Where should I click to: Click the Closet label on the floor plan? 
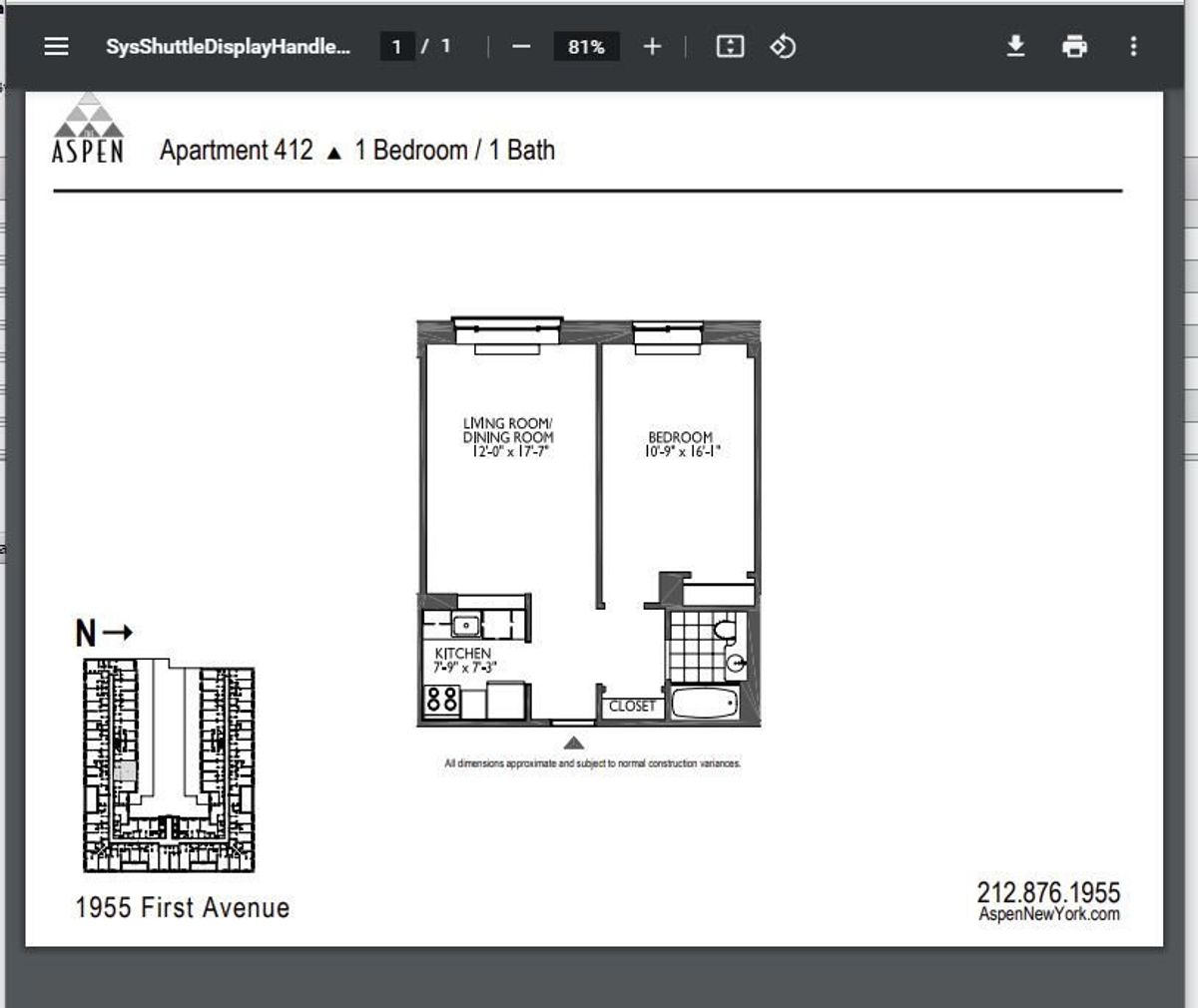(632, 706)
